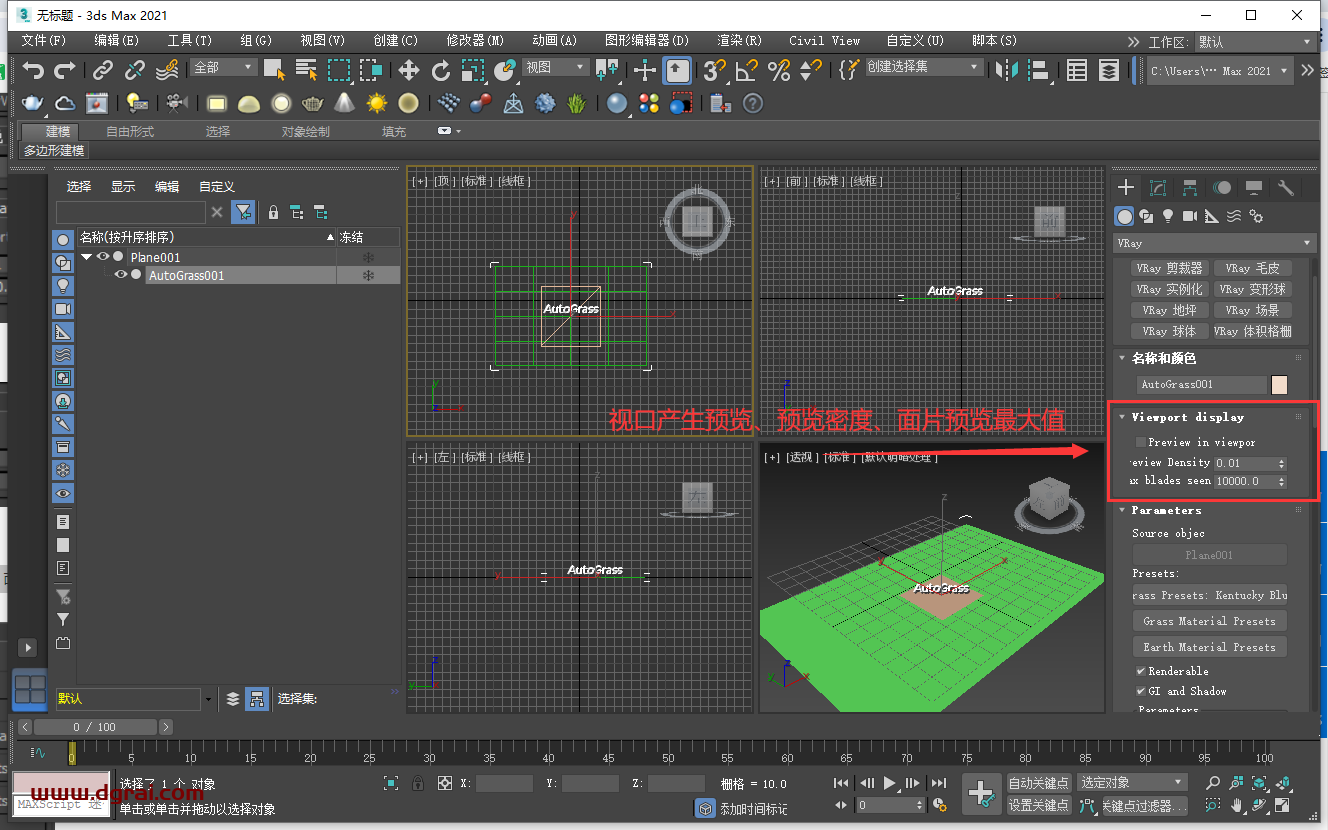Open the VRay category dropdown

[1213, 243]
